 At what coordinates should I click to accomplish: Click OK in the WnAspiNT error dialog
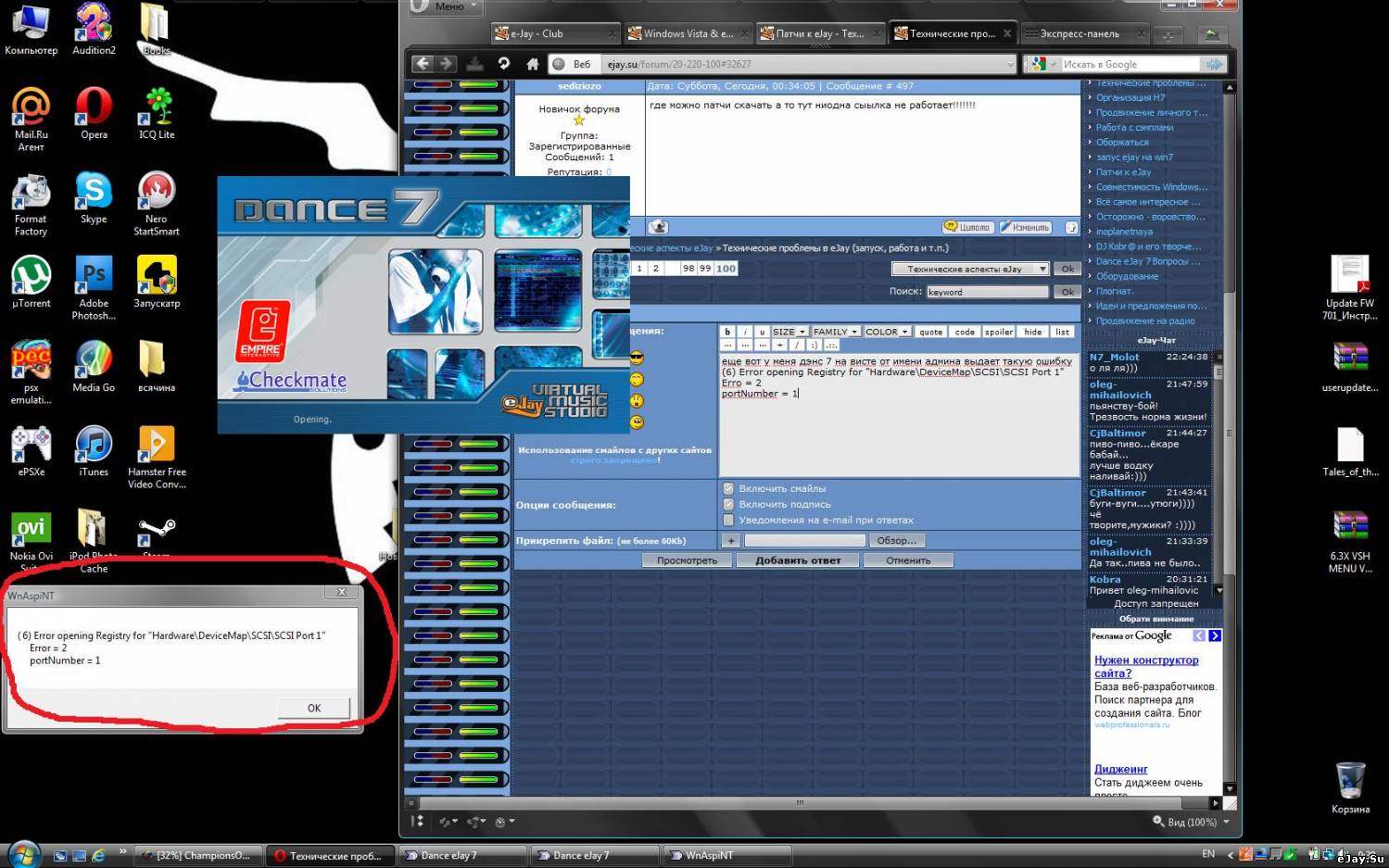click(314, 708)
